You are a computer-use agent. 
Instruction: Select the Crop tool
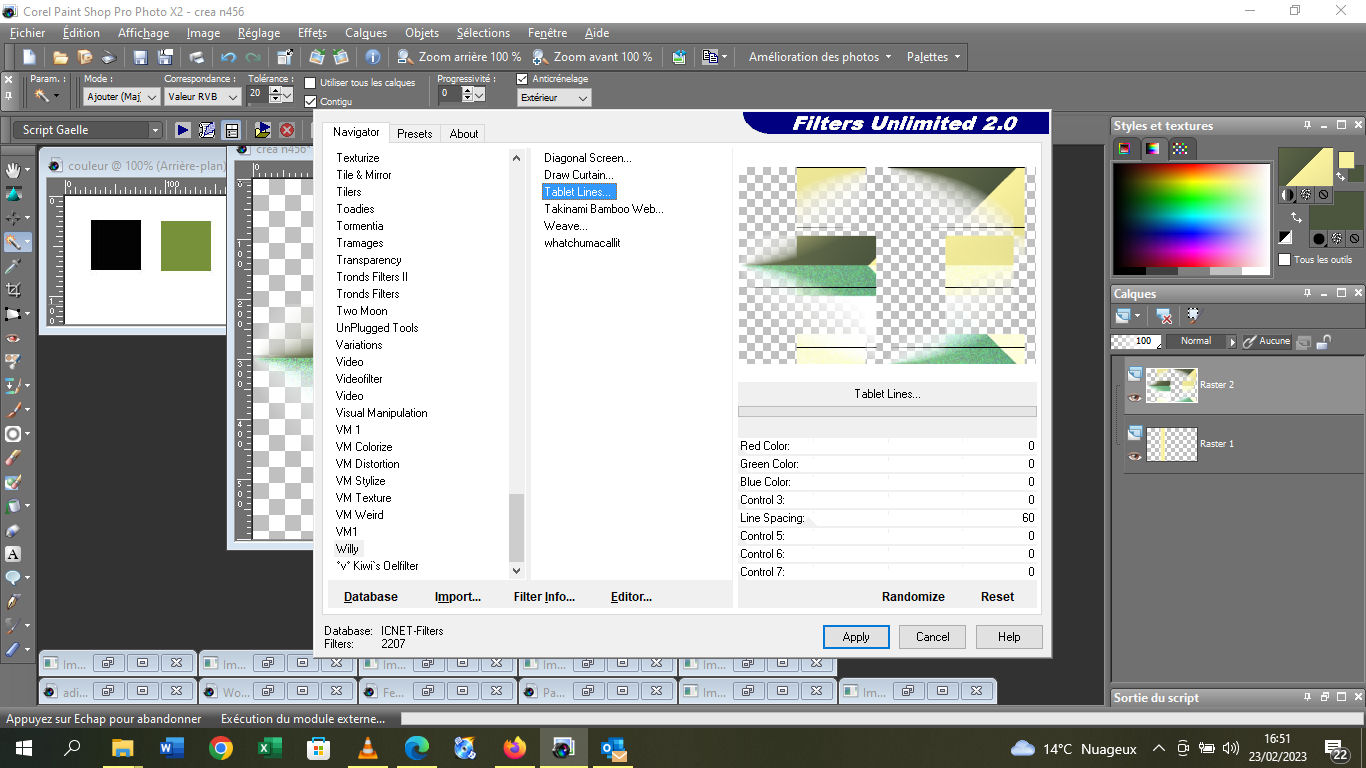coord(13,290)
